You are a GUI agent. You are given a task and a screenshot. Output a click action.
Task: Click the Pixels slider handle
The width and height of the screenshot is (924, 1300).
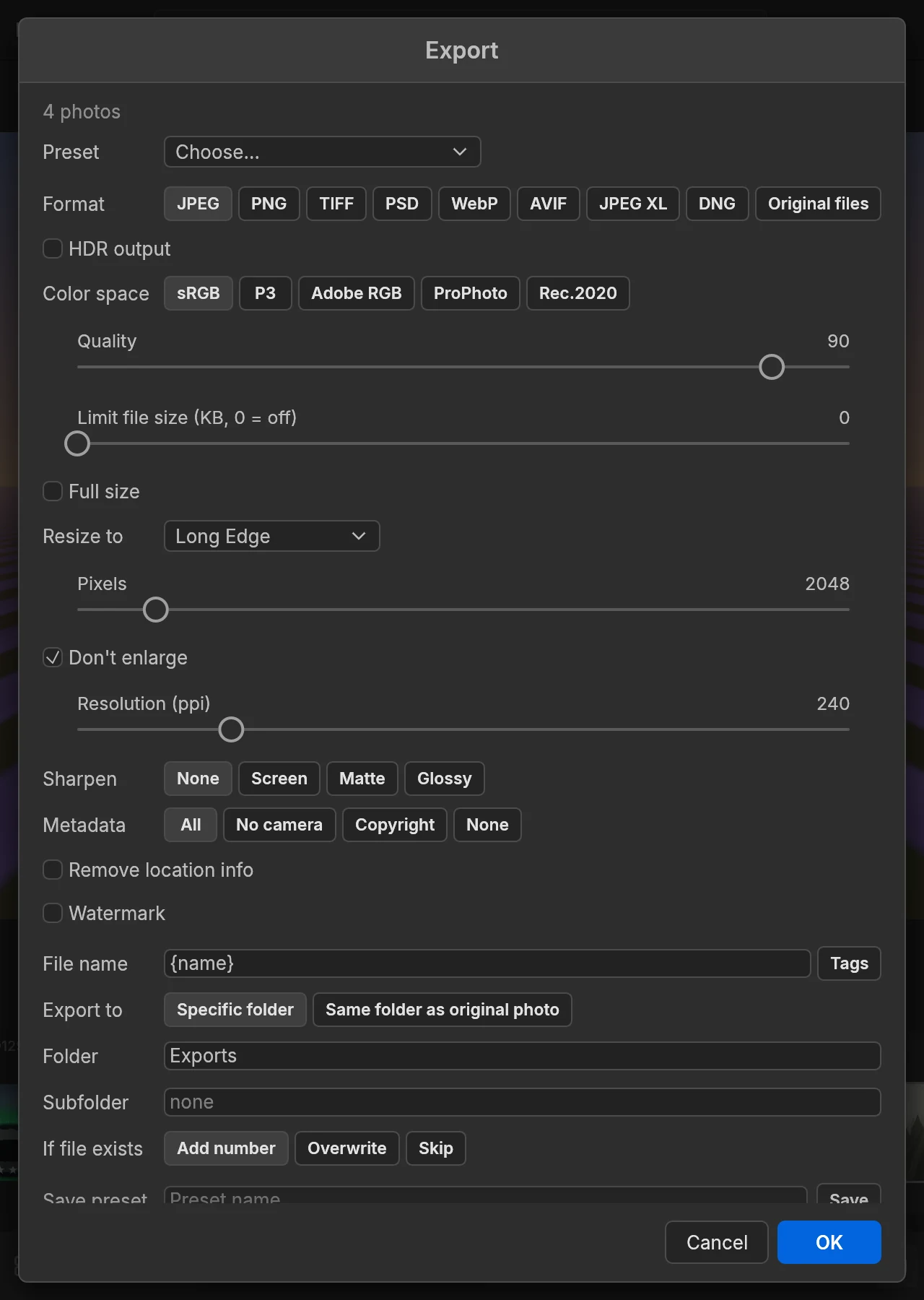pos(156,610)
